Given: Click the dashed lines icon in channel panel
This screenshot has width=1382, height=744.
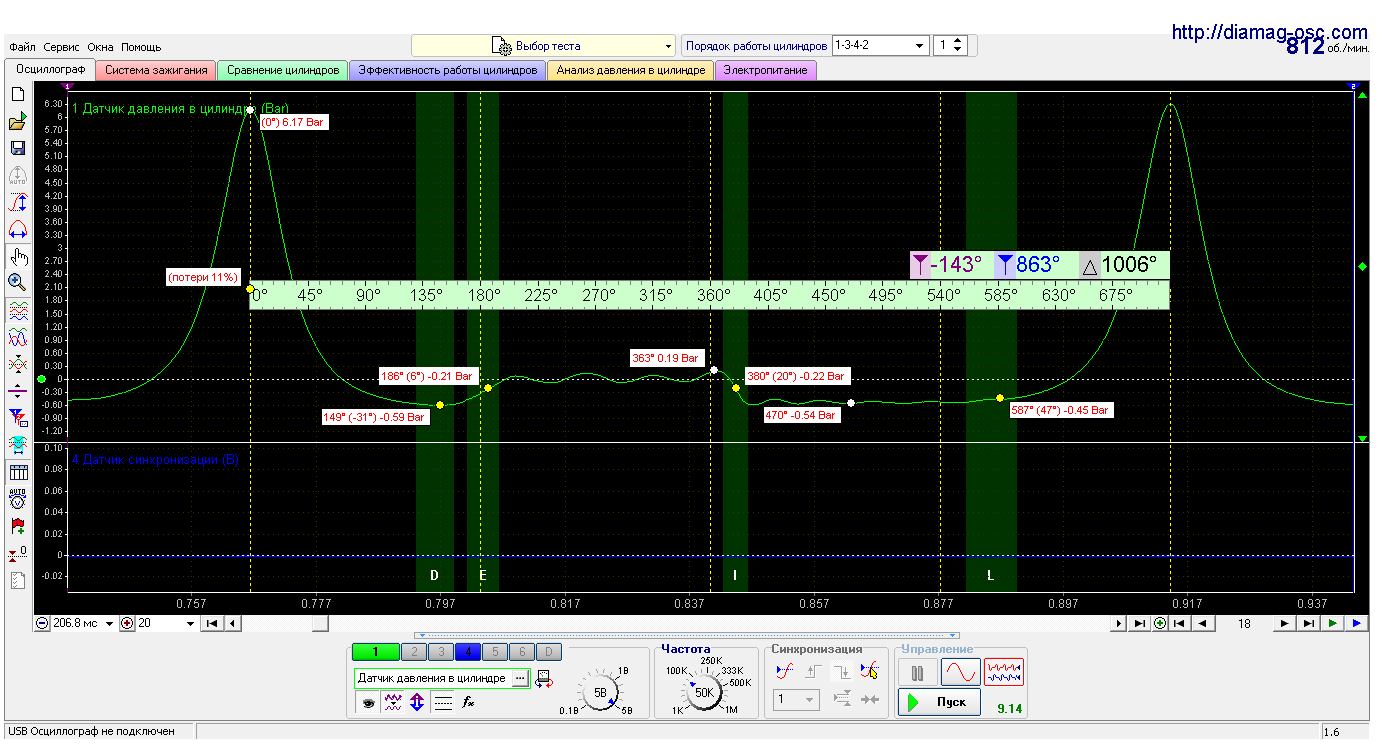Looking at the screenshot, I should pyautogui.click(x=443, y=703).
